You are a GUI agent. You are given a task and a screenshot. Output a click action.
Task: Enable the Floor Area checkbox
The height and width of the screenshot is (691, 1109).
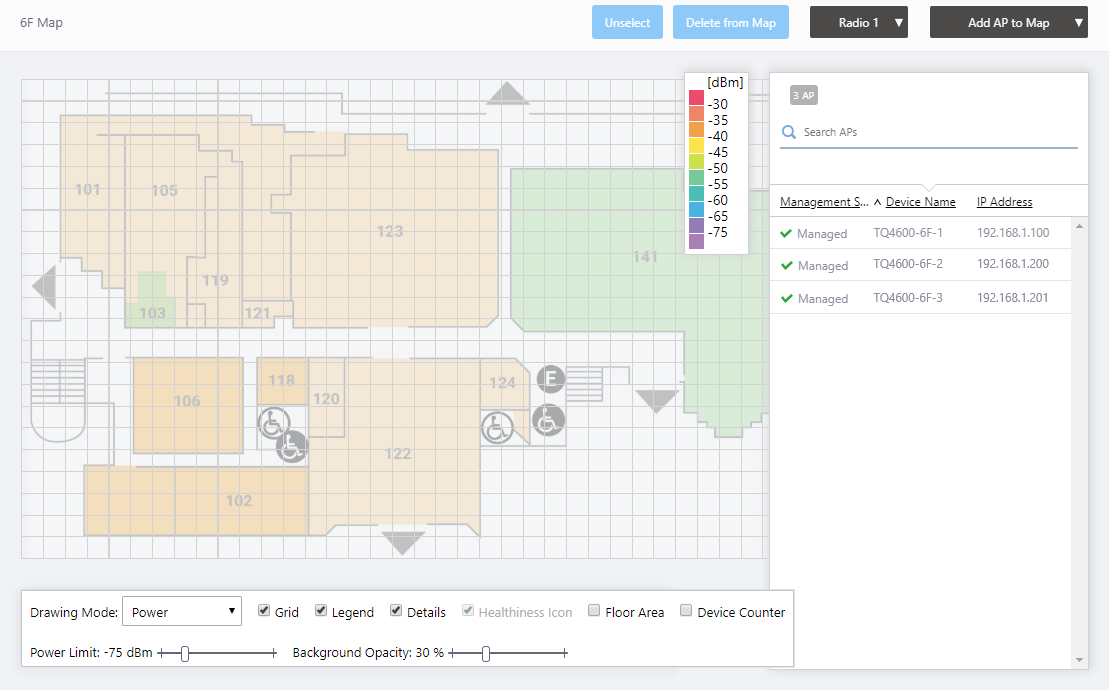coord(594,611)
